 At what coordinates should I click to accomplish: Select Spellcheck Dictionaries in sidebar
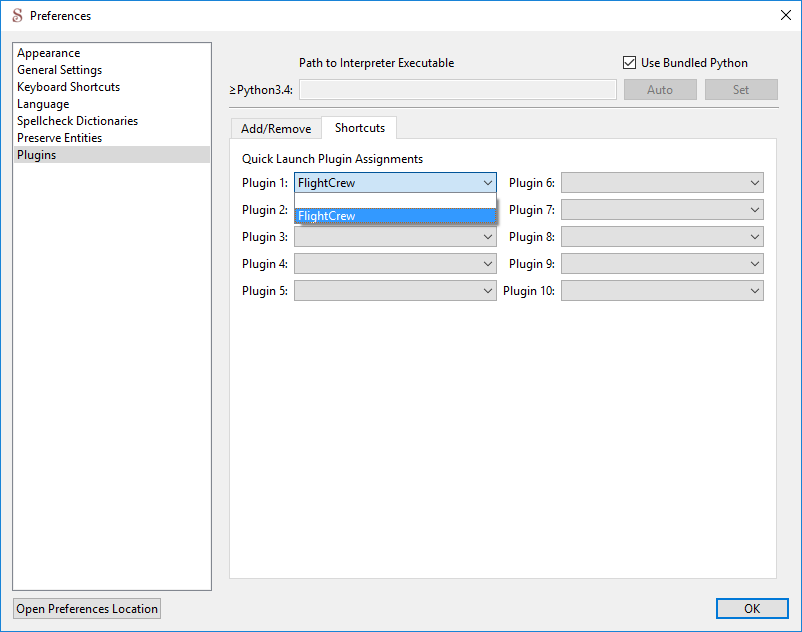(x=77, y=121)
